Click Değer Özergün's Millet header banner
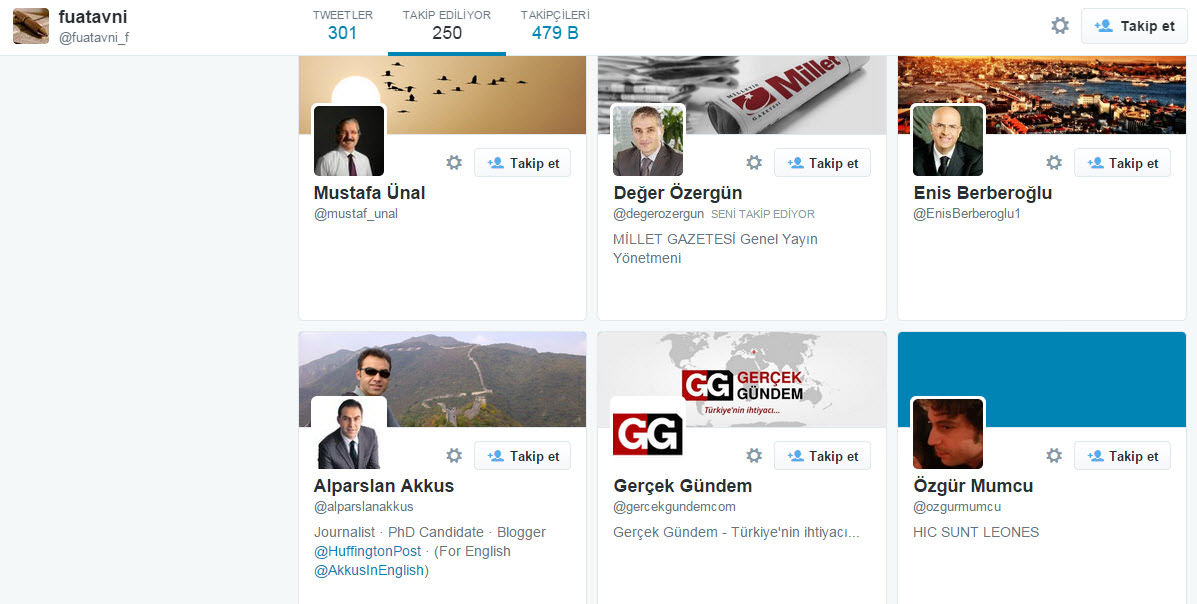This screenshot has height=604, width=1197. click(741, 95)
